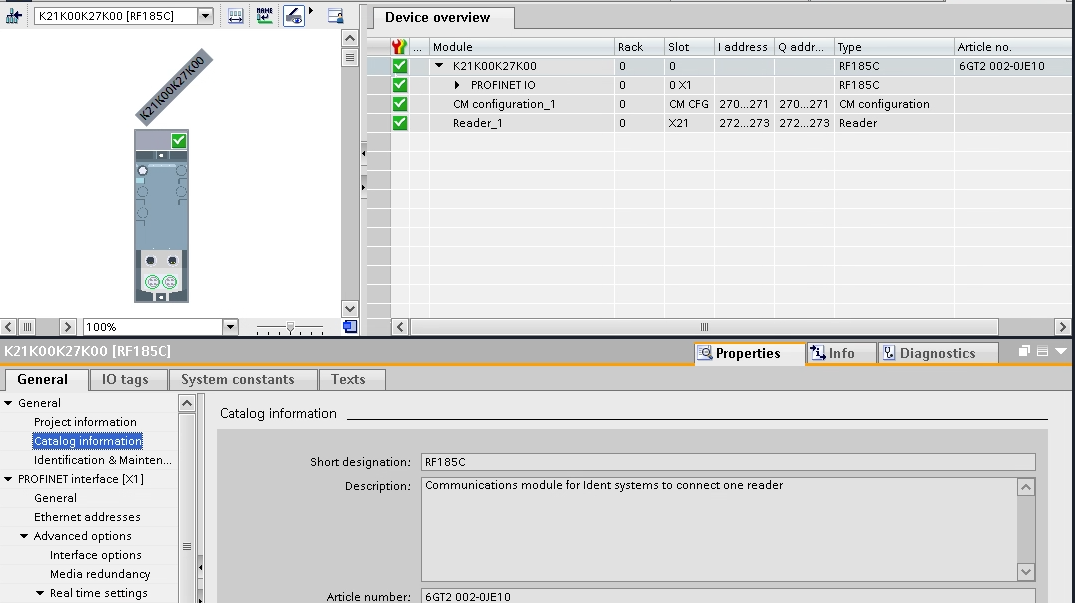Click the inspector window layout icon beside float
Viewport: 1075px width, 603px height.
click(x=1042, y=351)
